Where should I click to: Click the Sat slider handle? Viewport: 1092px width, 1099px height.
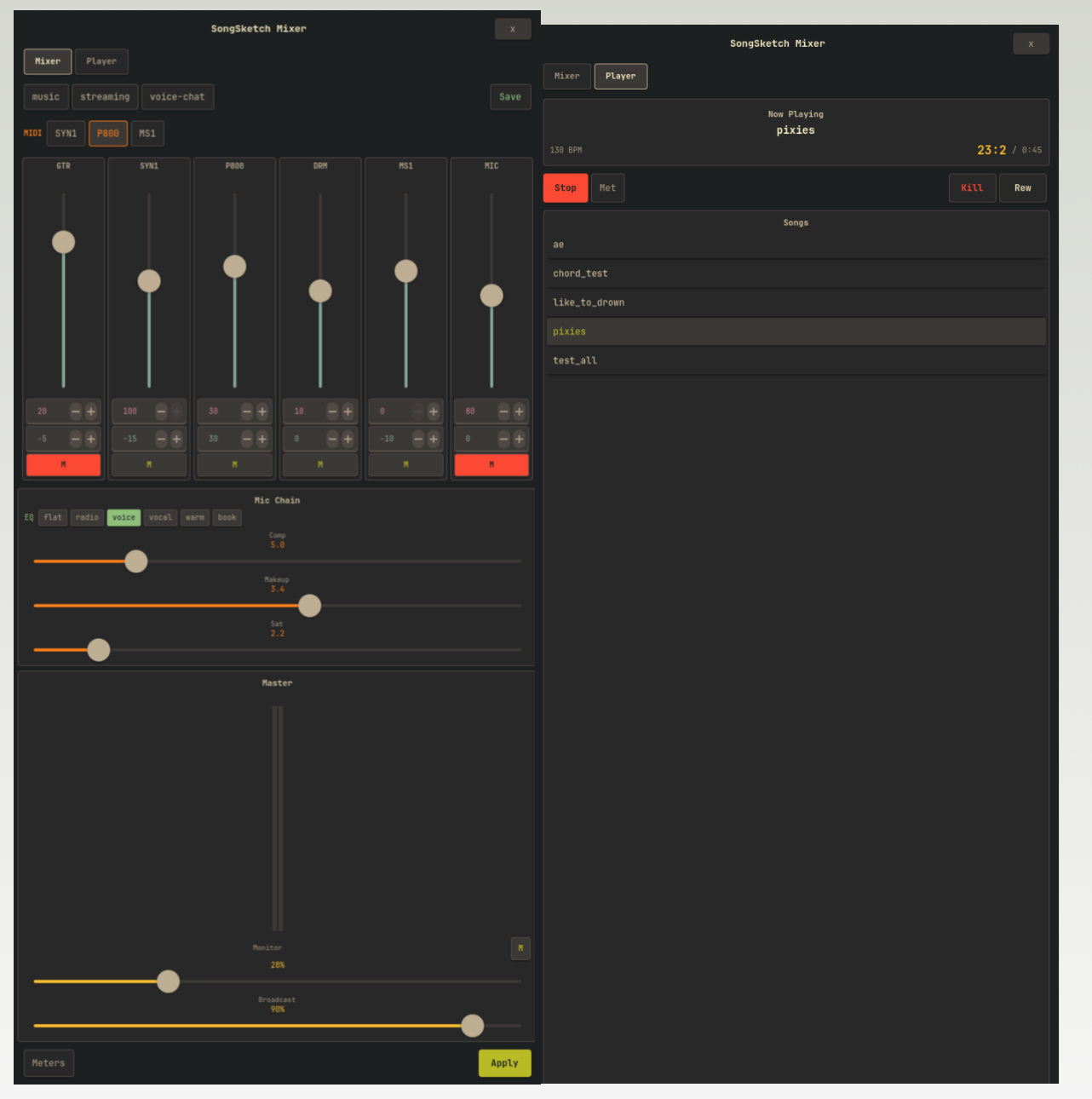pyautogui.click(x=99, y=650)
